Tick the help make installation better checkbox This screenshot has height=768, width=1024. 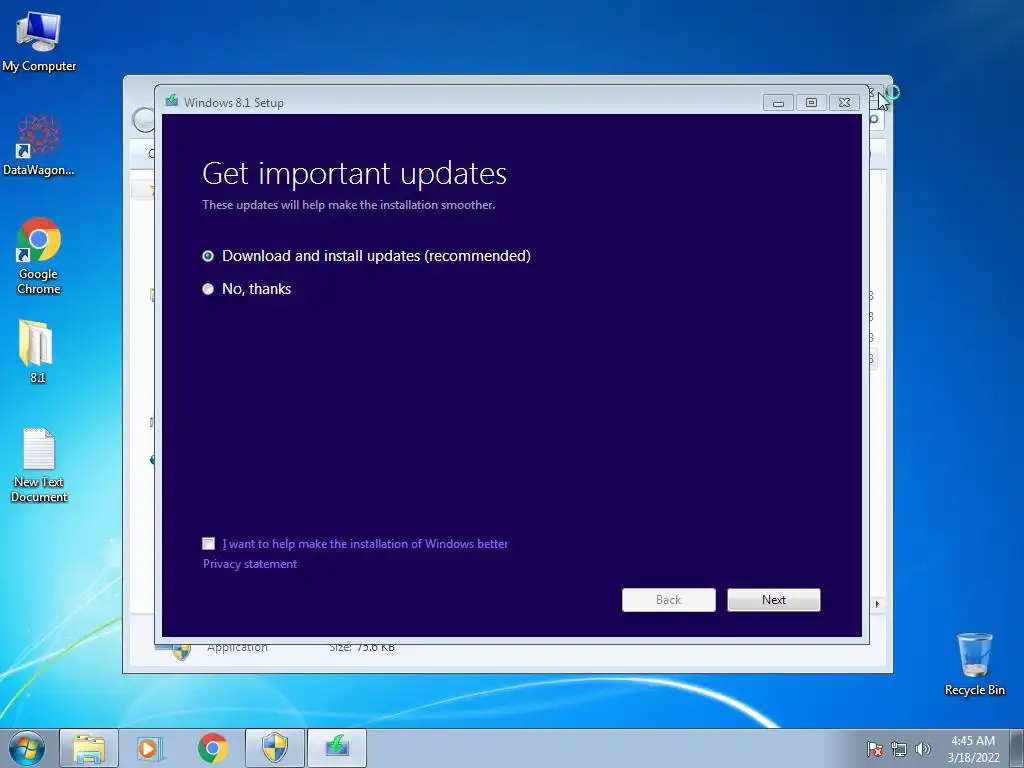208,543
